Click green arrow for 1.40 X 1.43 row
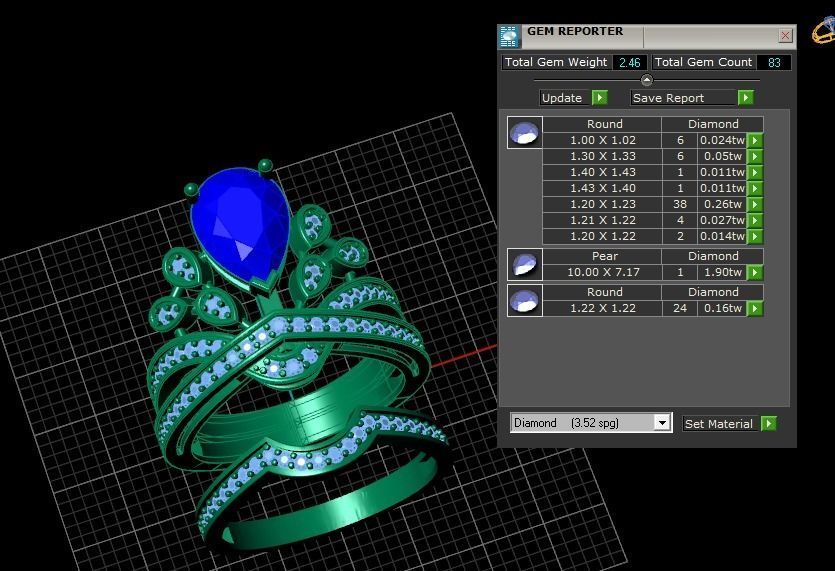Screen dimensions: 835x571 755,172
